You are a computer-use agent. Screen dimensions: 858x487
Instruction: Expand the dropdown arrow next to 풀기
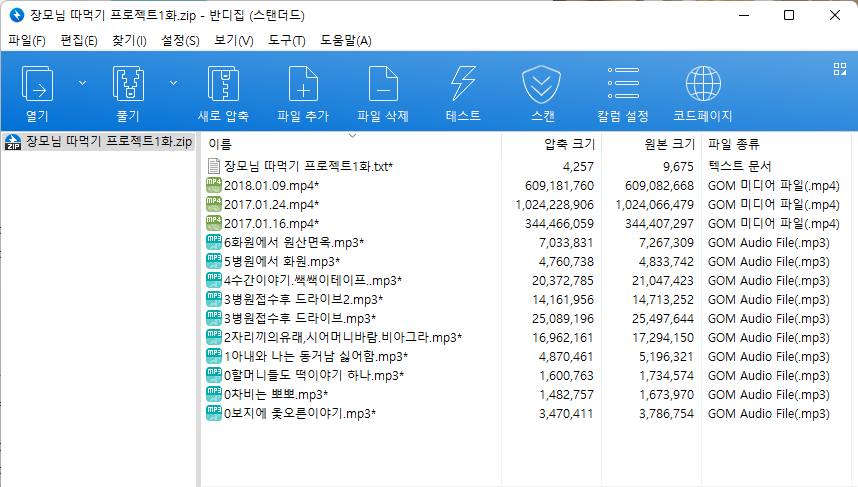tap(173, 83)
